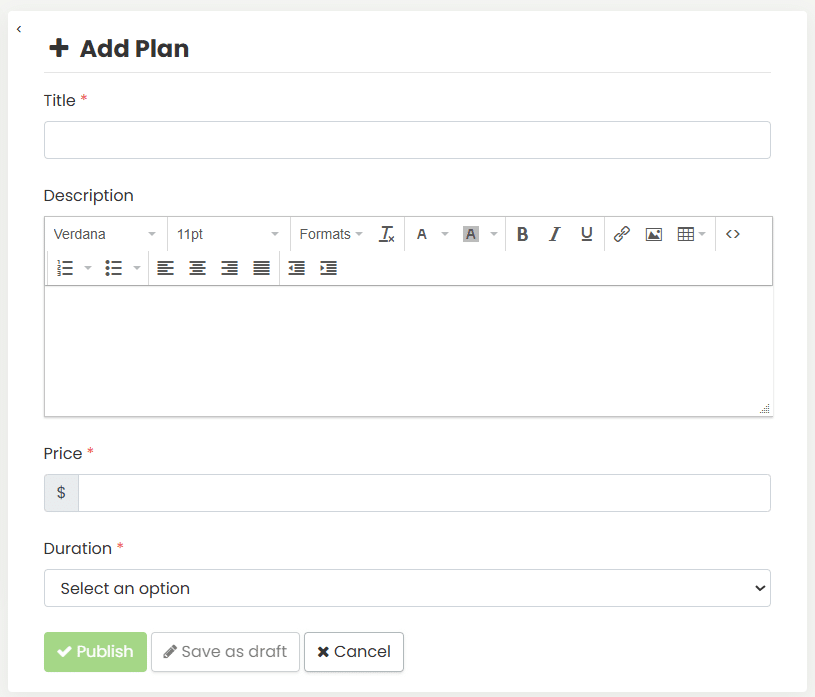Viewport: 815px width, 697px height.
Task: Open the source code view
Action: 733,234
